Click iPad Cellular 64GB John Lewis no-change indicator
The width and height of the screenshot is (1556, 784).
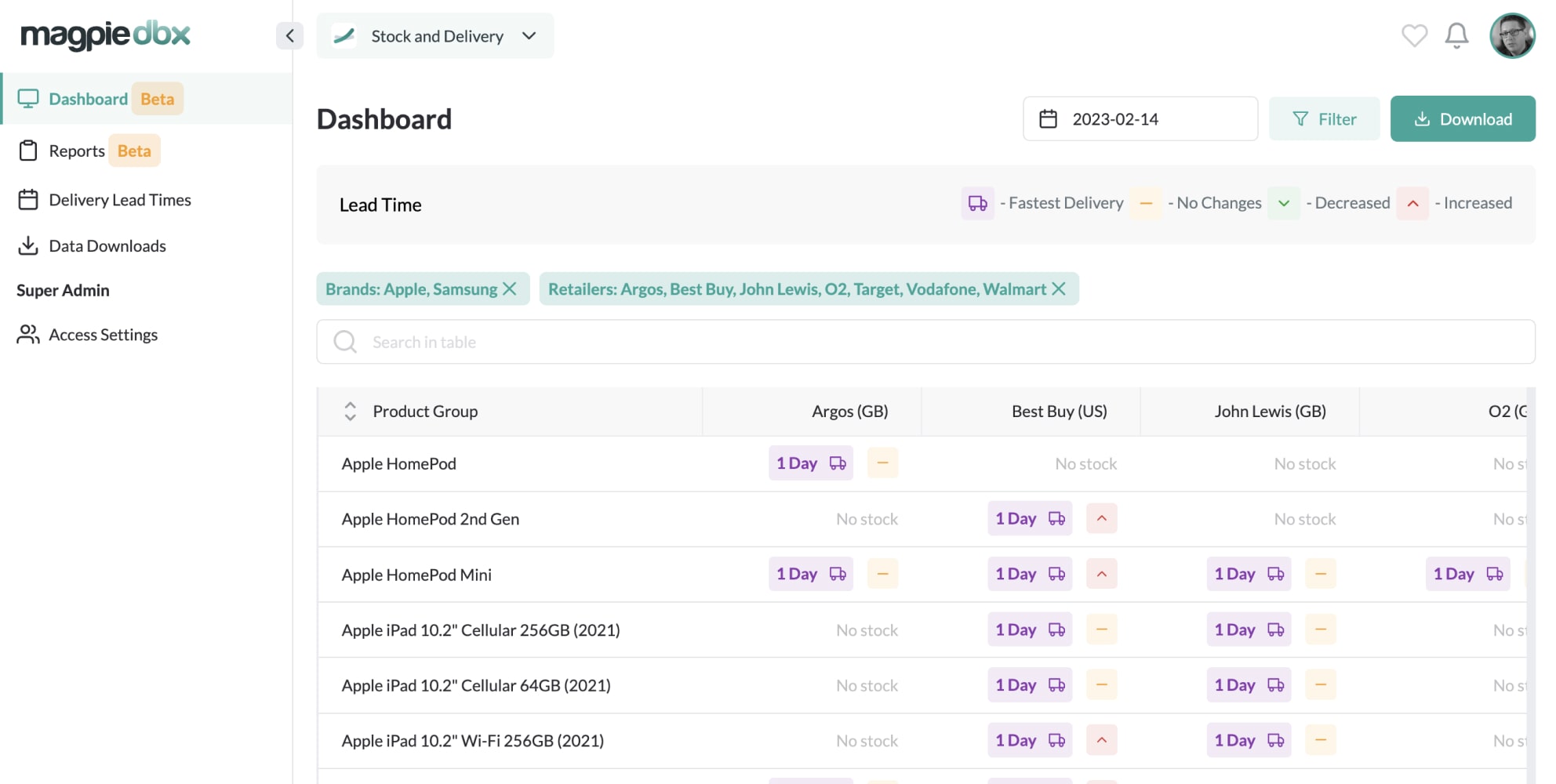coord(1321,685)
